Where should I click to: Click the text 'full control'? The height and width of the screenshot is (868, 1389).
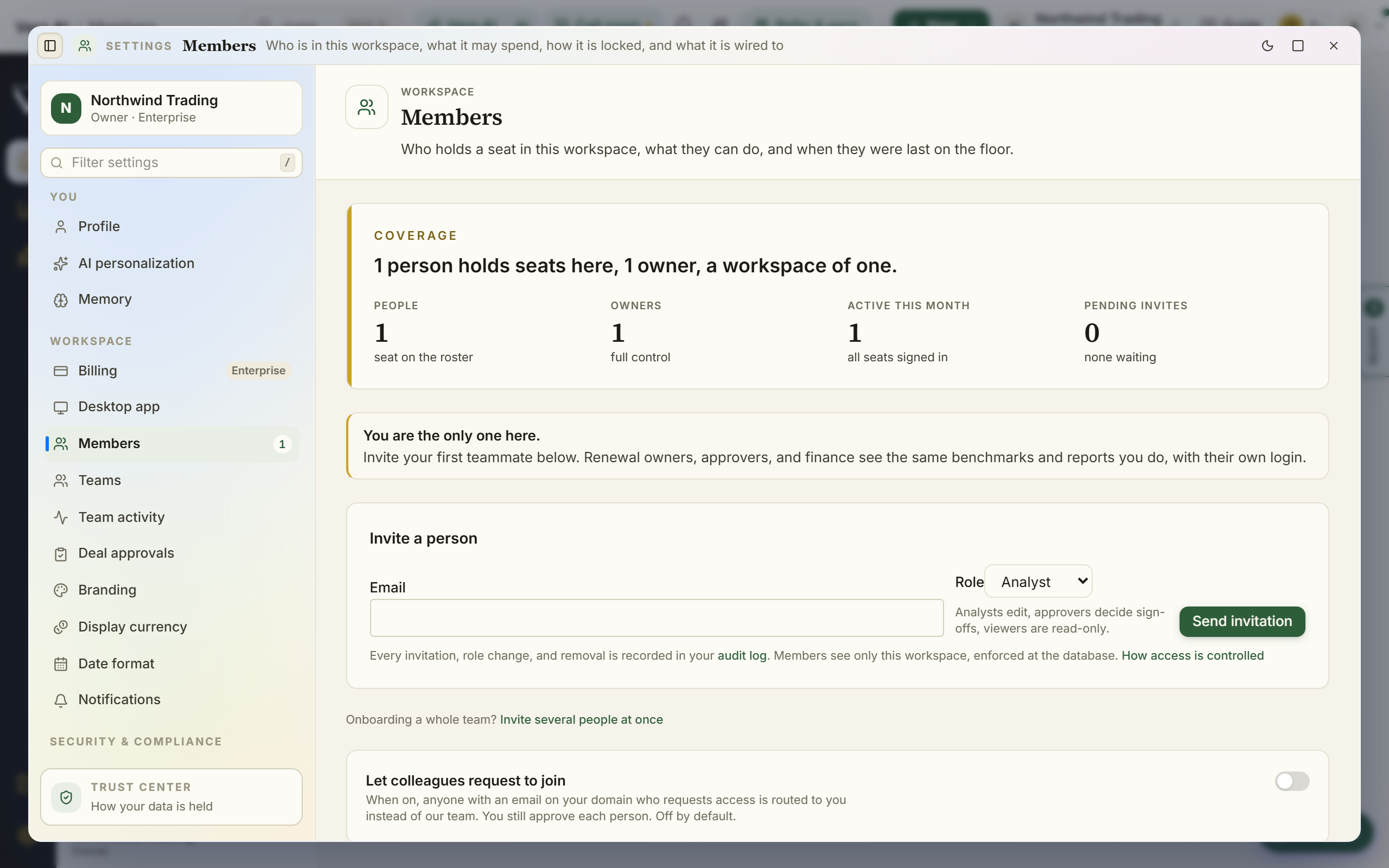[x=641, y=357]
